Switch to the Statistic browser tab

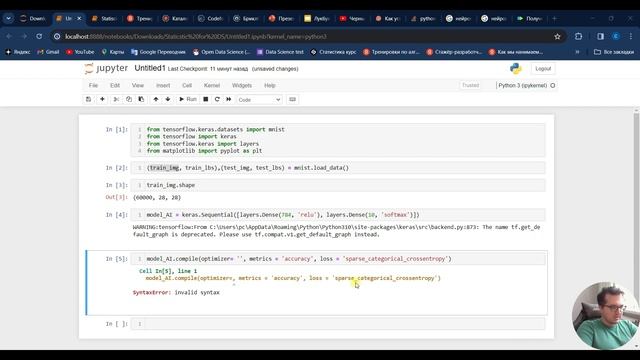(x=104, y=18)
